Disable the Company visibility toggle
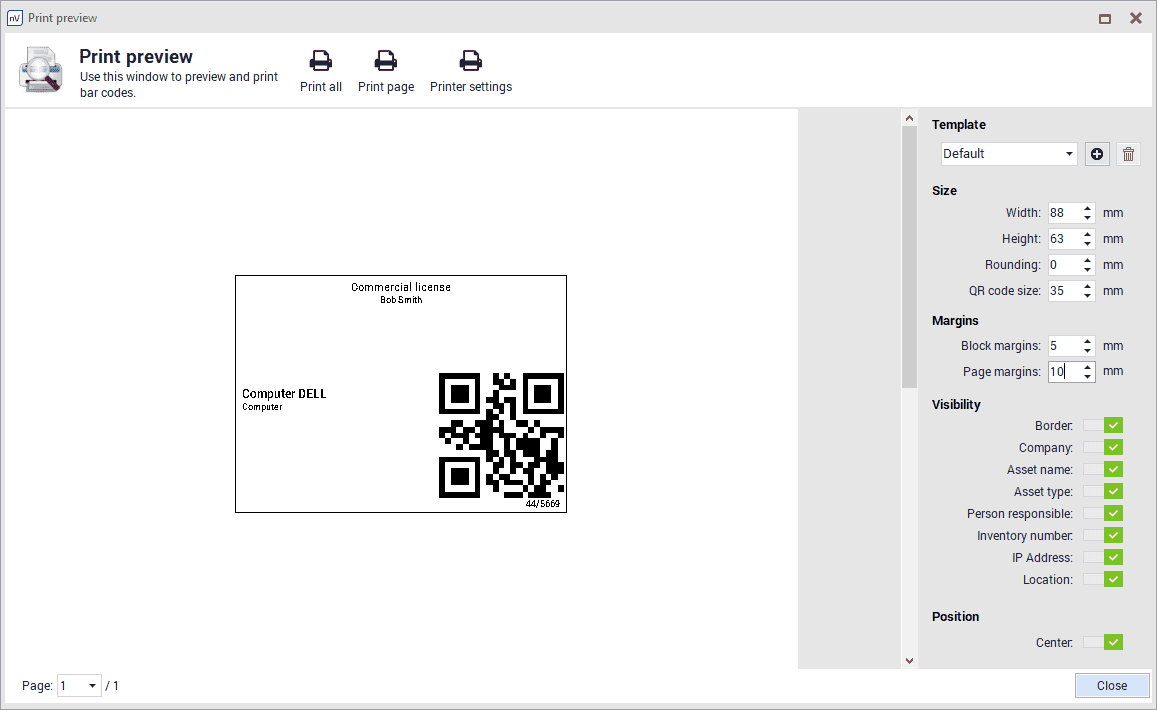 click(1103, 448)
